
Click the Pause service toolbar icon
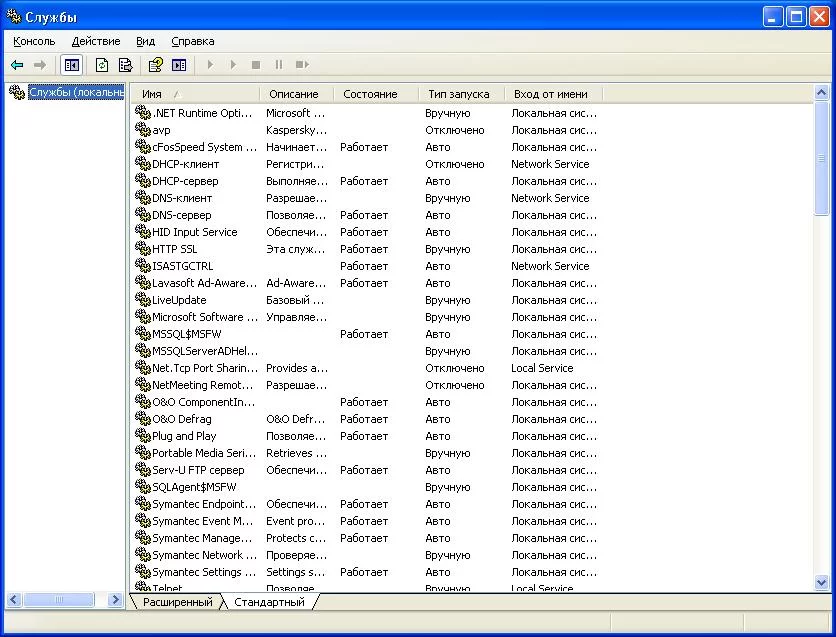coord(279,65)
